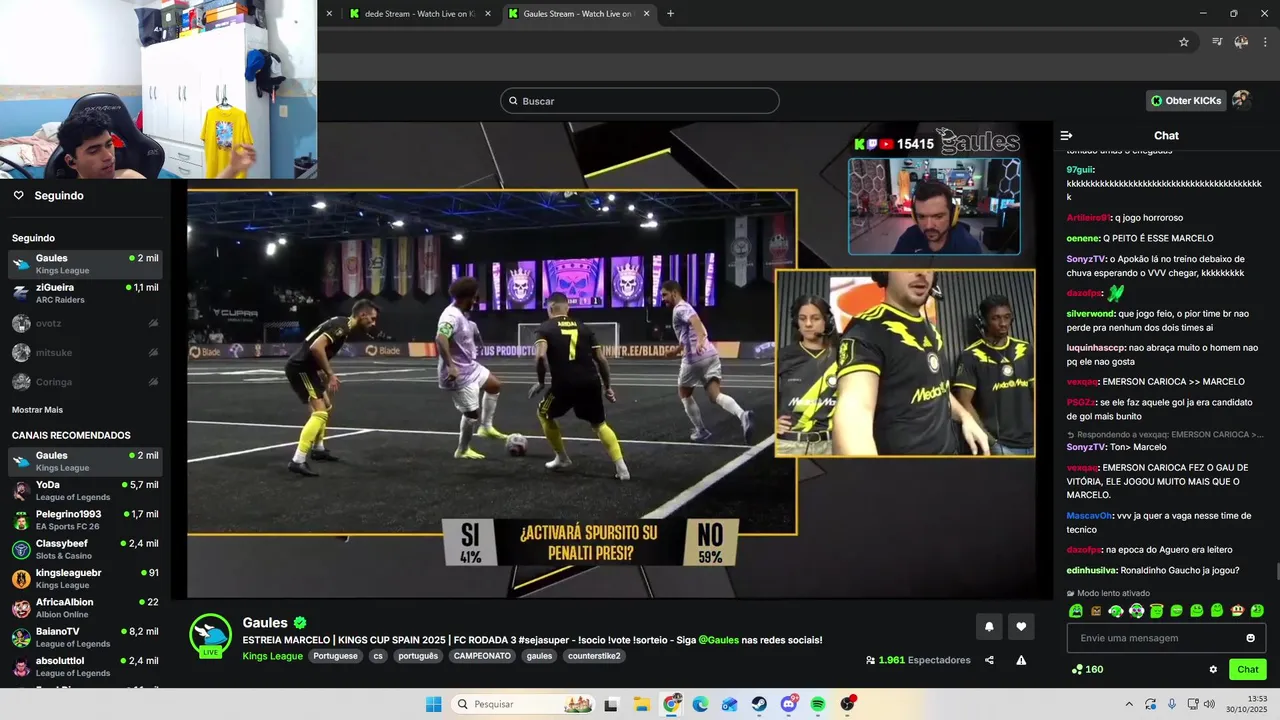This screenshot has height=720, width=1280.
Task: Click the @Gaules mention in title
Action: pos(720,640)
